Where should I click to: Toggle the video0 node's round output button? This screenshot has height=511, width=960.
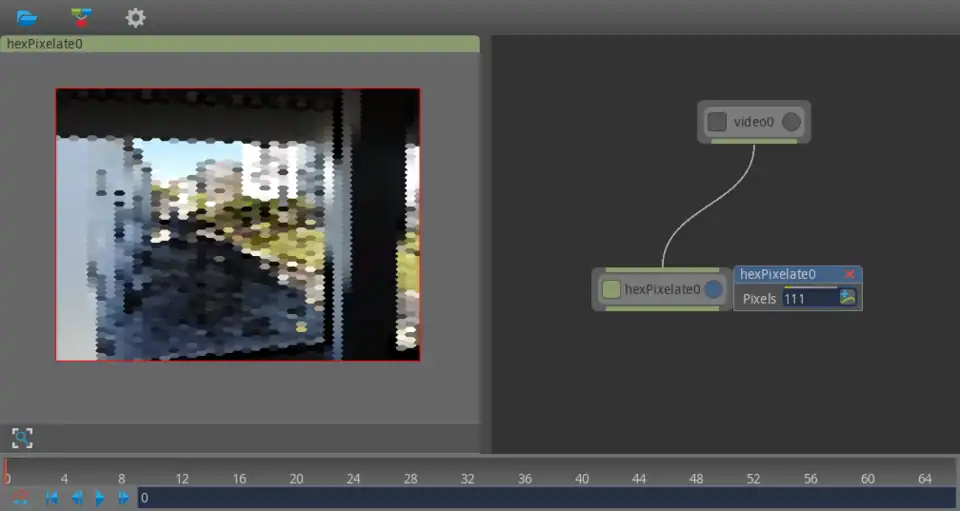point(791,122)
